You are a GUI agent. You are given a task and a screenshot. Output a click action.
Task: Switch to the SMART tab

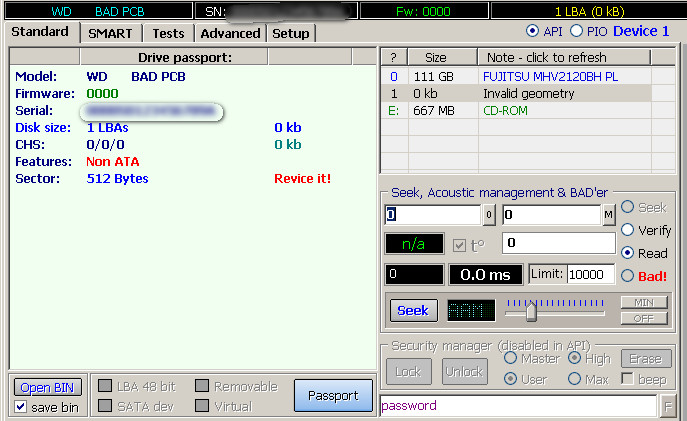point(110,33)
